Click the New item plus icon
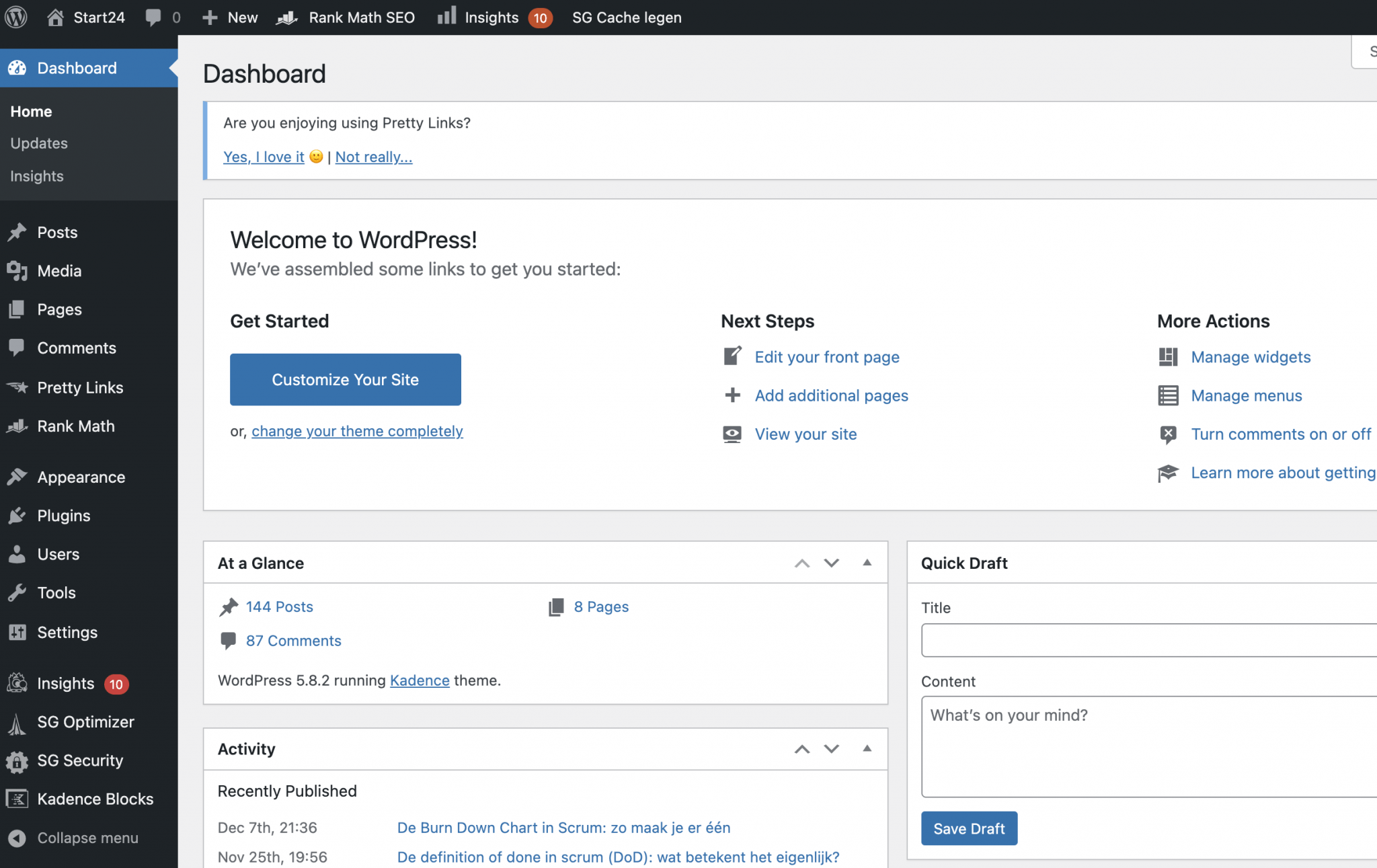Screen dimensions: 1377x868 [210, 17]
